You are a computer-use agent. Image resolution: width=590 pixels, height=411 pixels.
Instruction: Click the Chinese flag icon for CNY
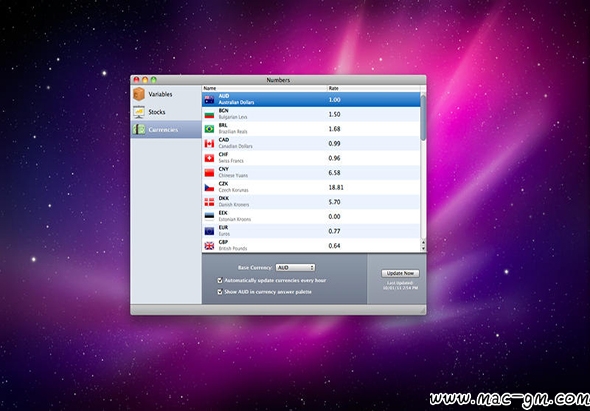[x=209, y=173]
